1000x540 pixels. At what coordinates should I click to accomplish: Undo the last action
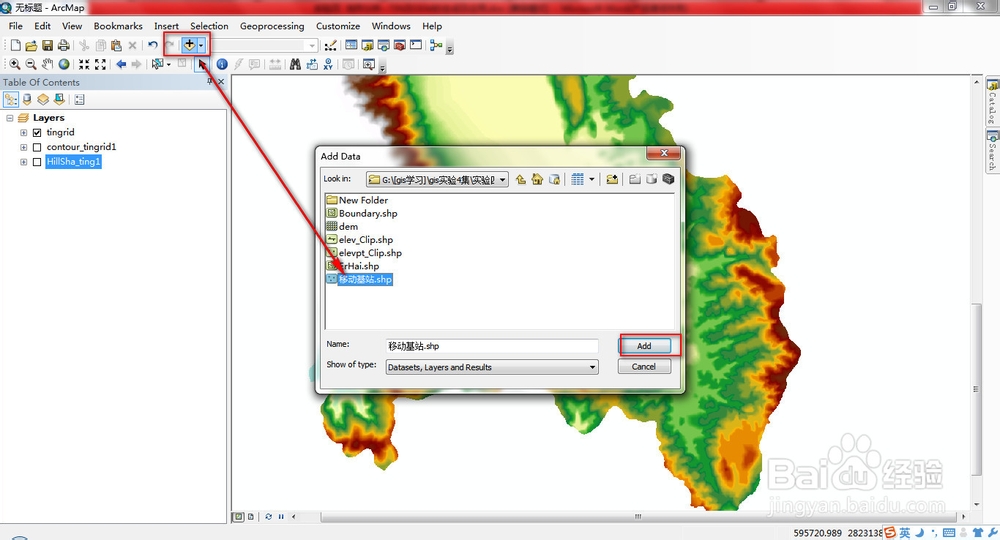[x=152, y=45]
